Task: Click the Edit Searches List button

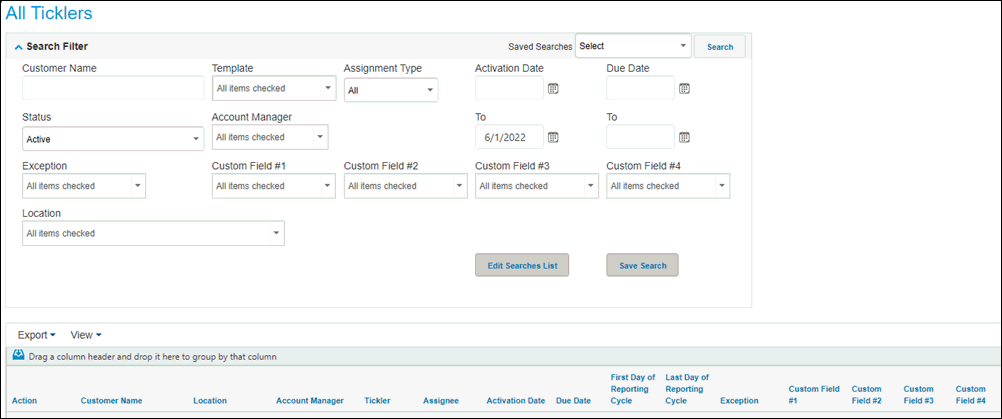Action: tap(522, 265)
